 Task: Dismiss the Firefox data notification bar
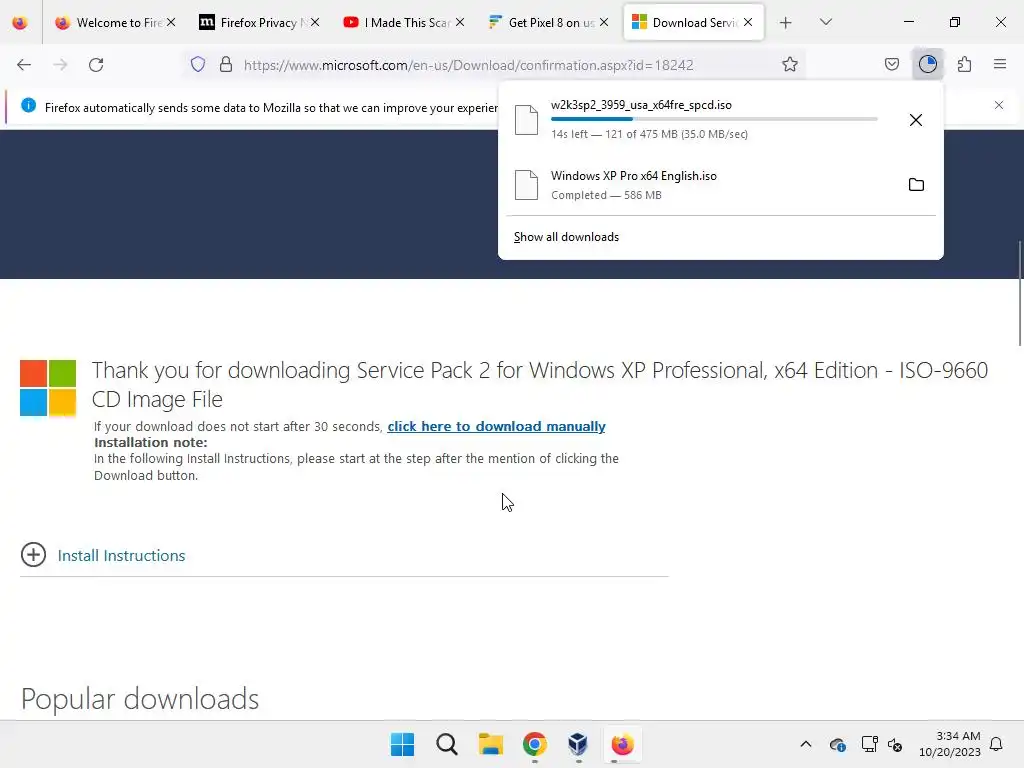point(999,105)
